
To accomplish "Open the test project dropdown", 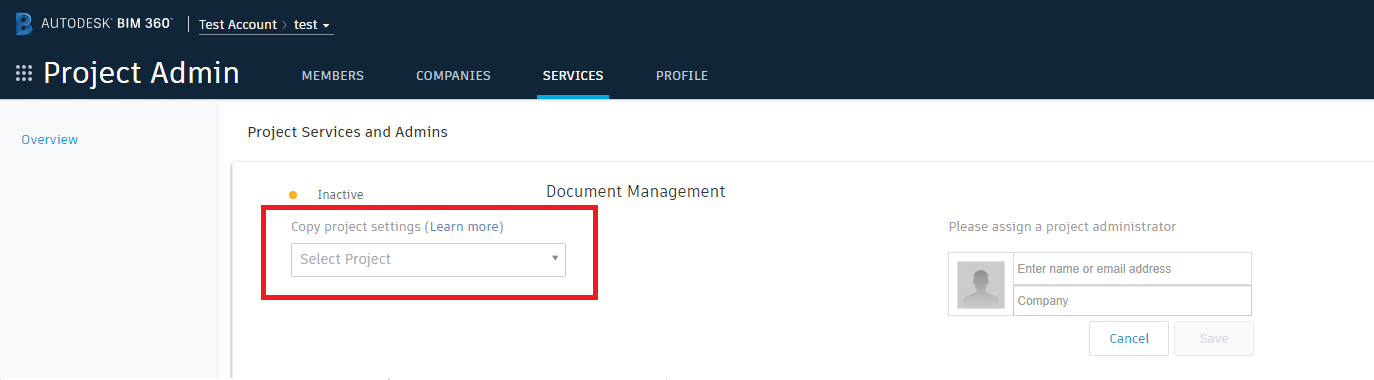I will coord(312,25).
